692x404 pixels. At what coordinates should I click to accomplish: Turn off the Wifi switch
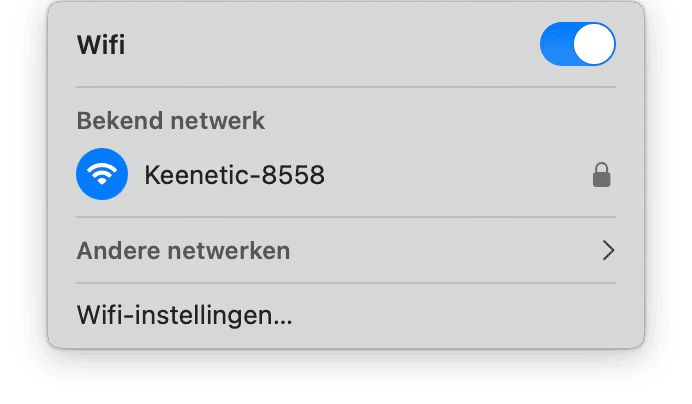(578, 44)
